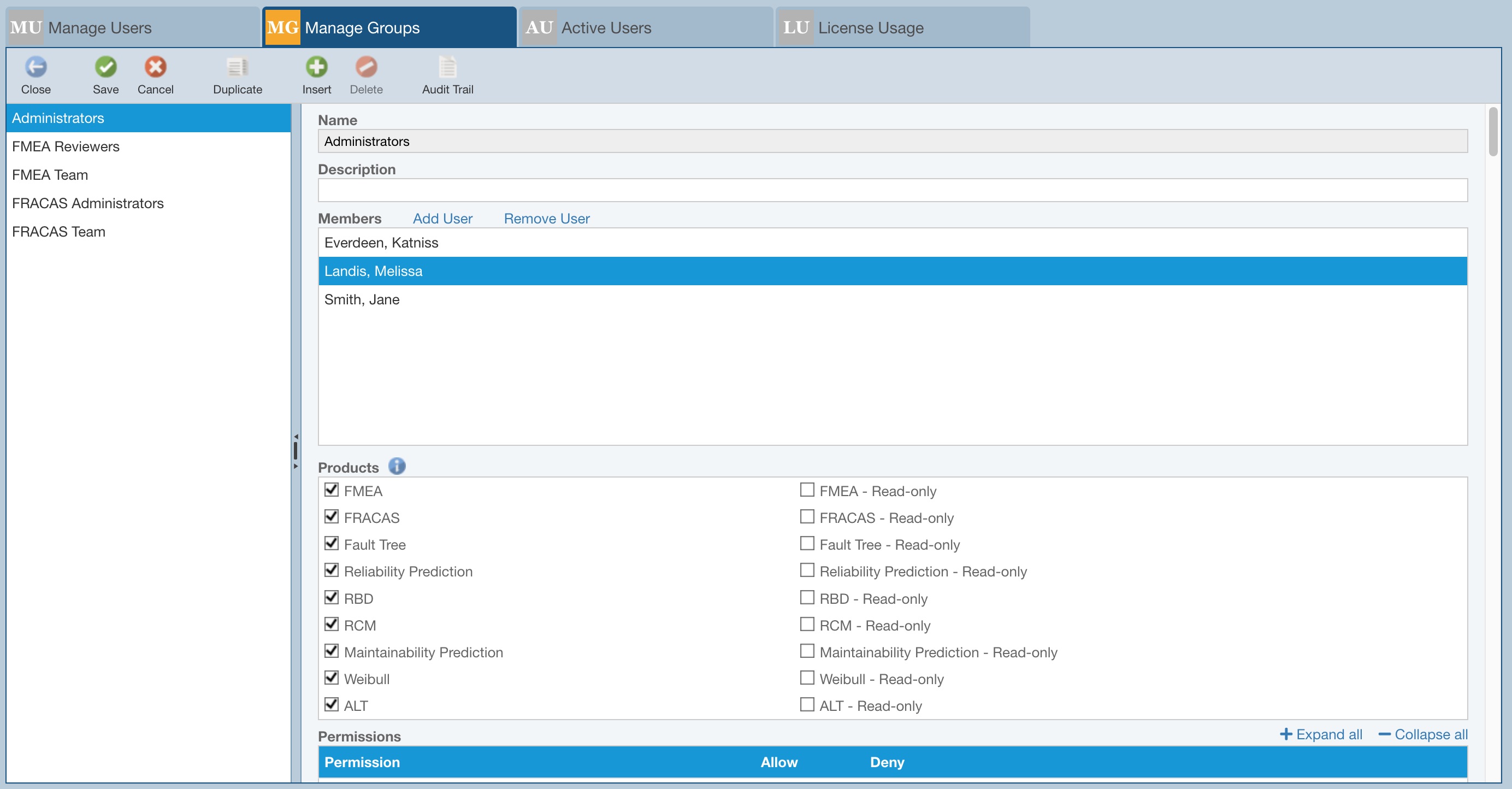Click the vertical scrollbar thumb

[x=1493, y=132]
